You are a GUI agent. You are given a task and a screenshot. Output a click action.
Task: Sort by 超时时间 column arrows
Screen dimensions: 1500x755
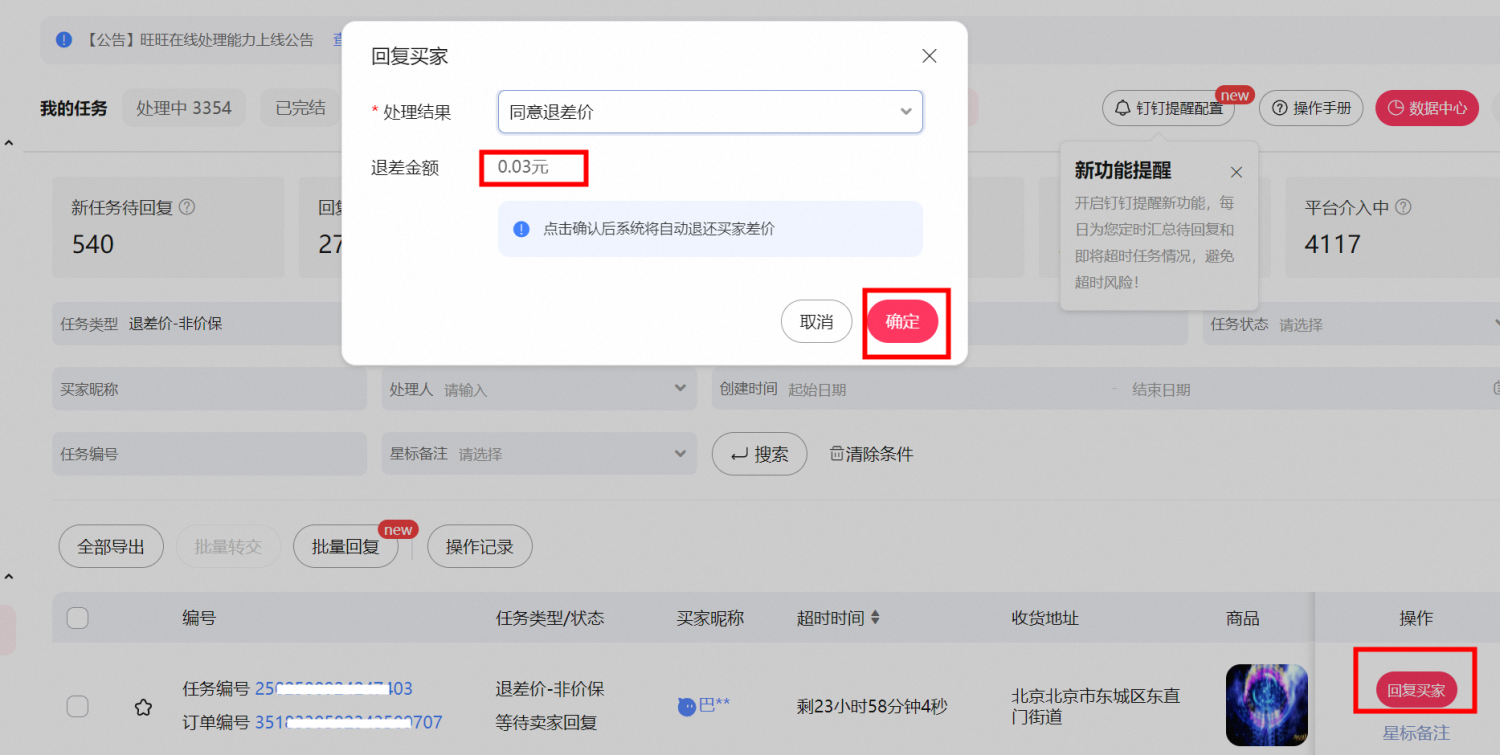click(875, 618)
